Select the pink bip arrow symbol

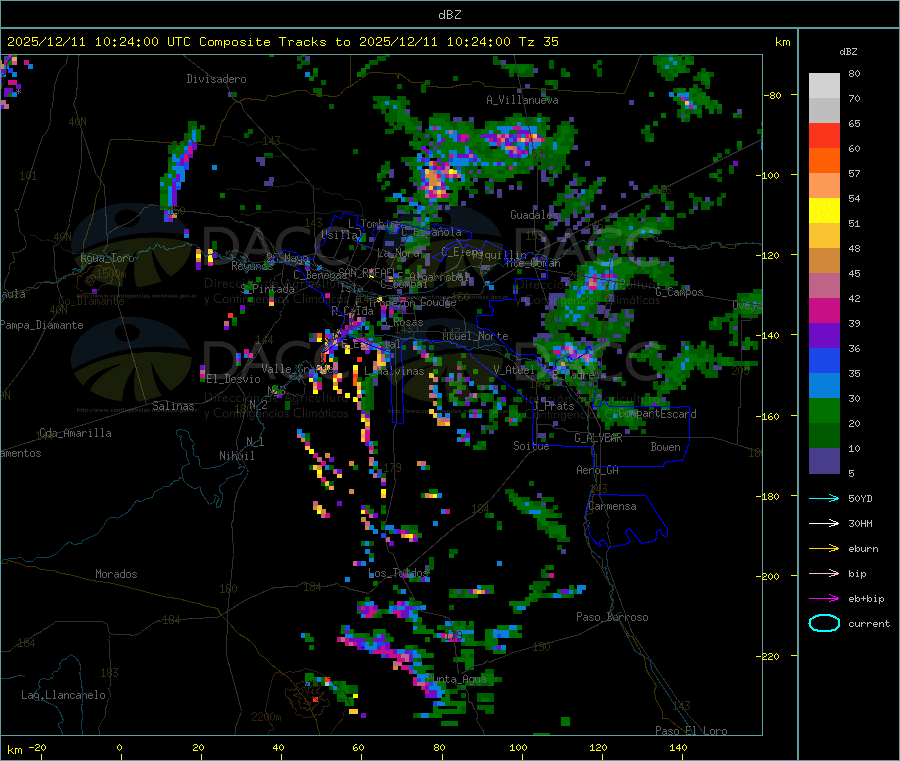tap(824, 573)
